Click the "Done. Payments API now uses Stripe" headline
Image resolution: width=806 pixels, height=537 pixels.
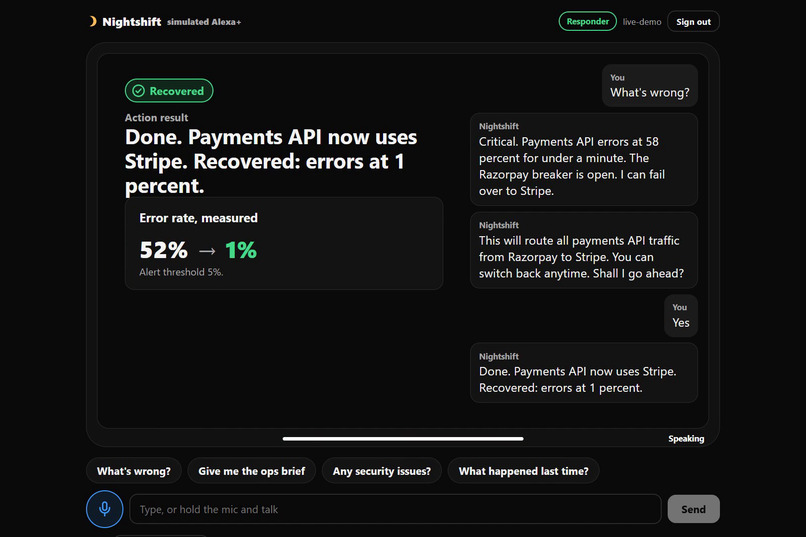[x=271, y=161]
